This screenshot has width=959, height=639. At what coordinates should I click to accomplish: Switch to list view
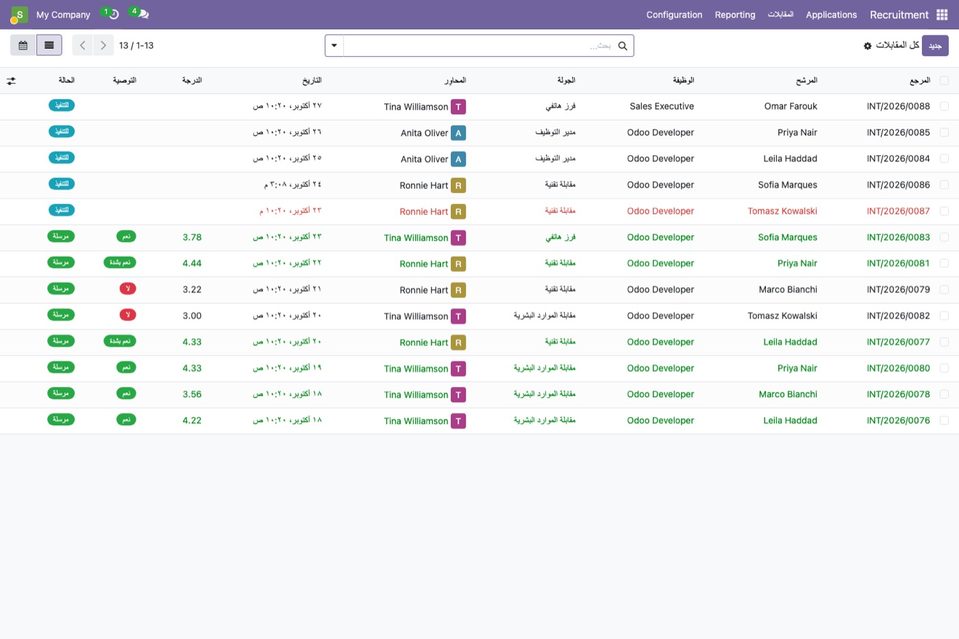coord(49,45)
